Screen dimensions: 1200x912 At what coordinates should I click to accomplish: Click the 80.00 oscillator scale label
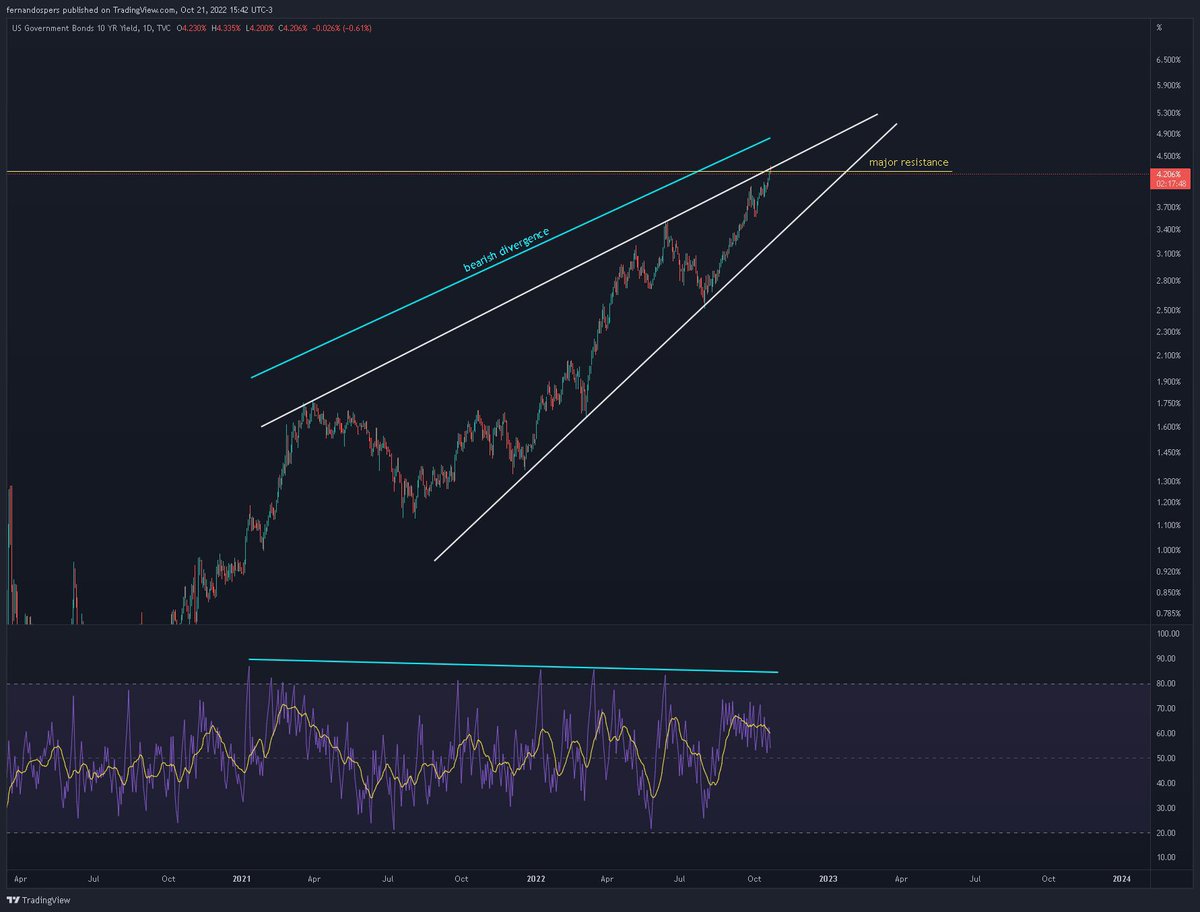click(x=1168, y=684)
